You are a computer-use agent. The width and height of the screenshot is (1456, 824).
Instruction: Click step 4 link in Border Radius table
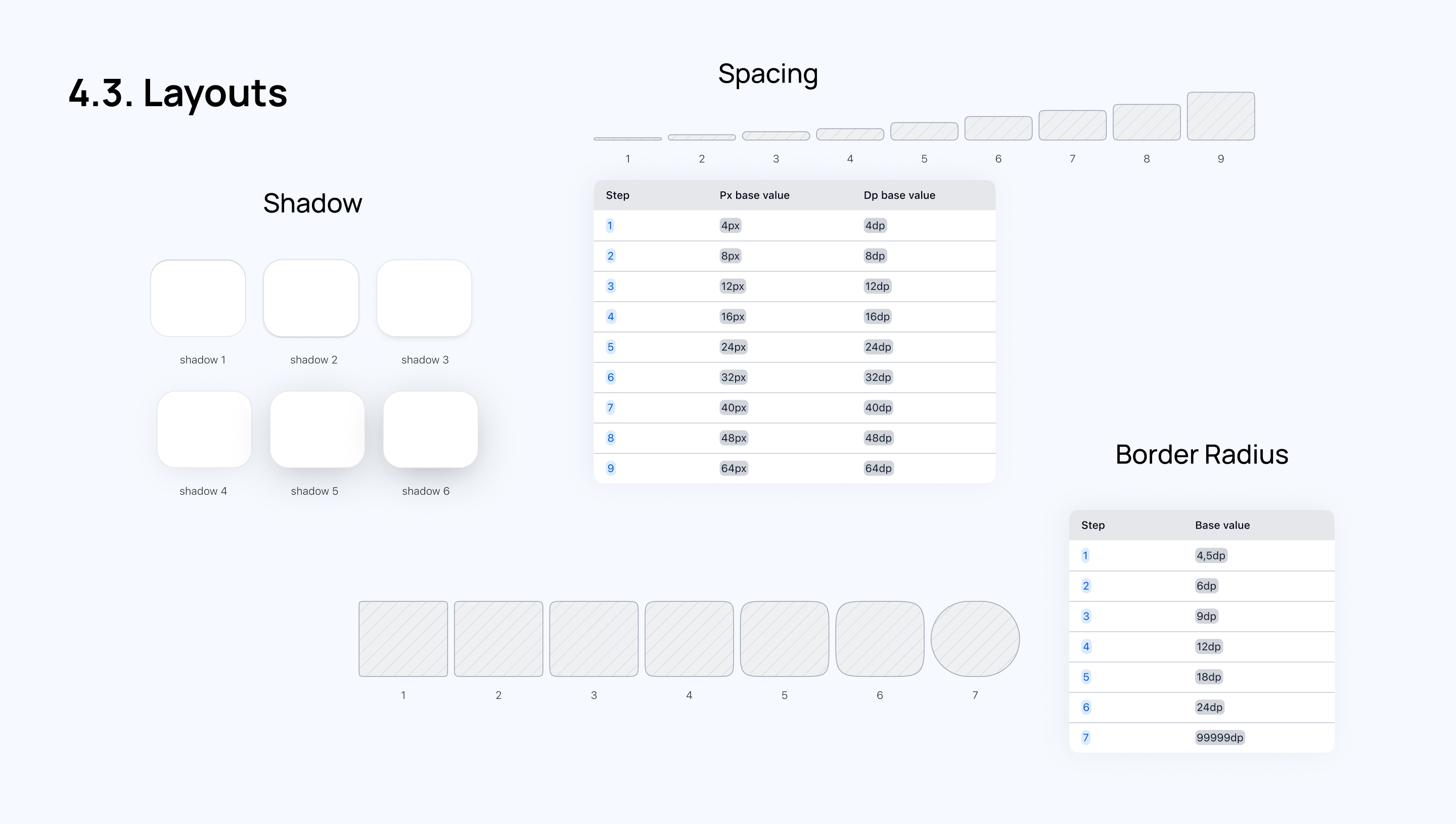tap(1085, 646)
